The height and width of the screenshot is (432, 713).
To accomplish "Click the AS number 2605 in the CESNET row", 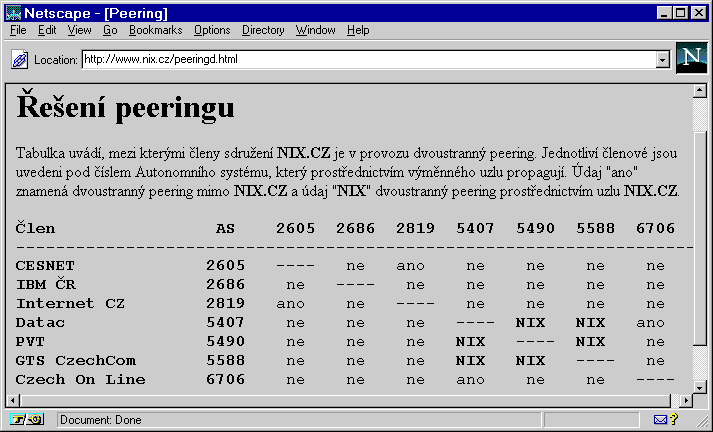I will [x=226, y=265].
